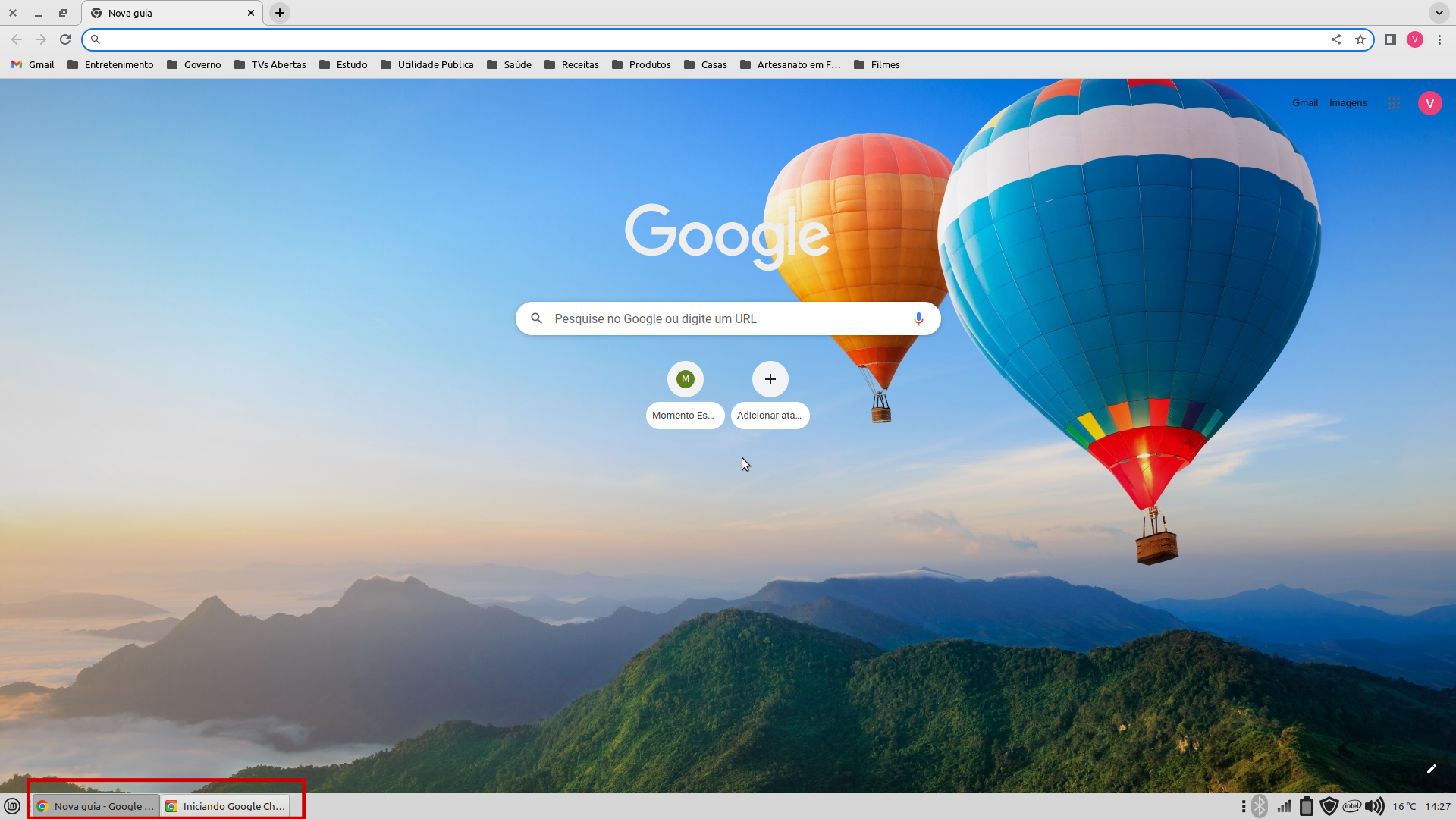The height and width of the screenshot is (819, 1456).
Task: Open the tab search chevron dropdown
Action: click(1439, 13)
